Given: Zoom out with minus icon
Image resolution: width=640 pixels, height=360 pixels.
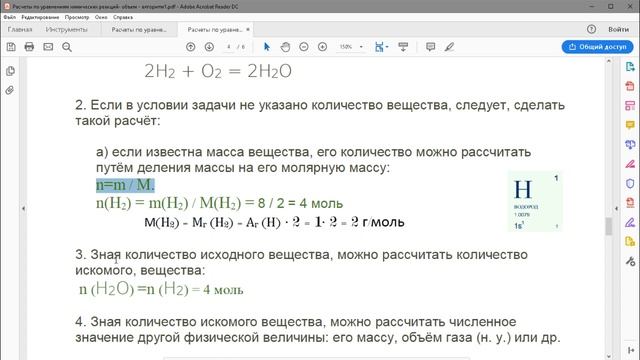Looking at the screenshot, I should tap(304, 47).
